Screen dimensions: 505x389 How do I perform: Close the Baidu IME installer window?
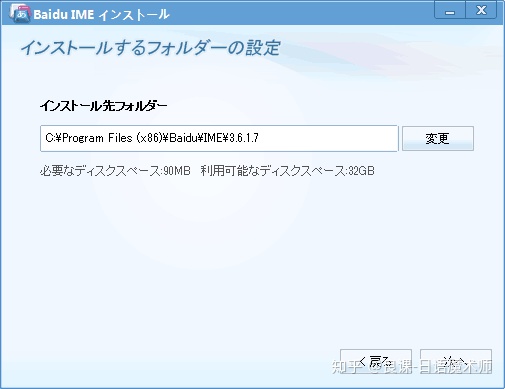pos(481,11)
